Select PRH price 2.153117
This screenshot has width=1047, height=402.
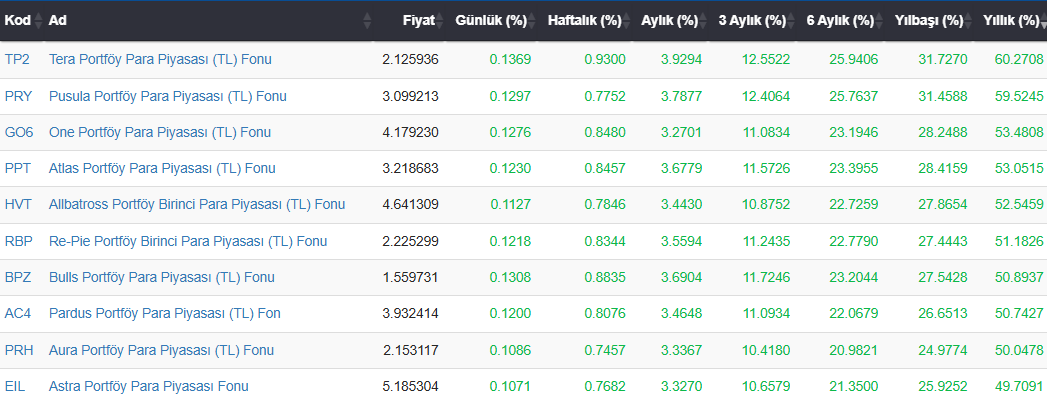[412, 350]
